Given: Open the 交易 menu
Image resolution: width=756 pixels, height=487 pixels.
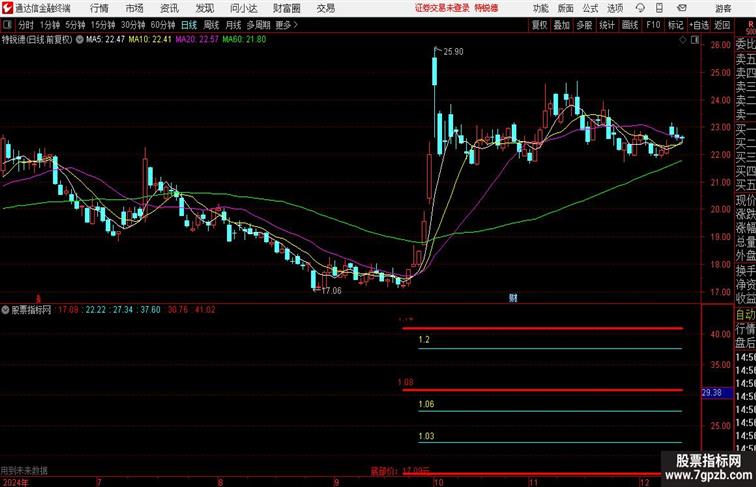Looking at the screenshot, I should 326,8.
